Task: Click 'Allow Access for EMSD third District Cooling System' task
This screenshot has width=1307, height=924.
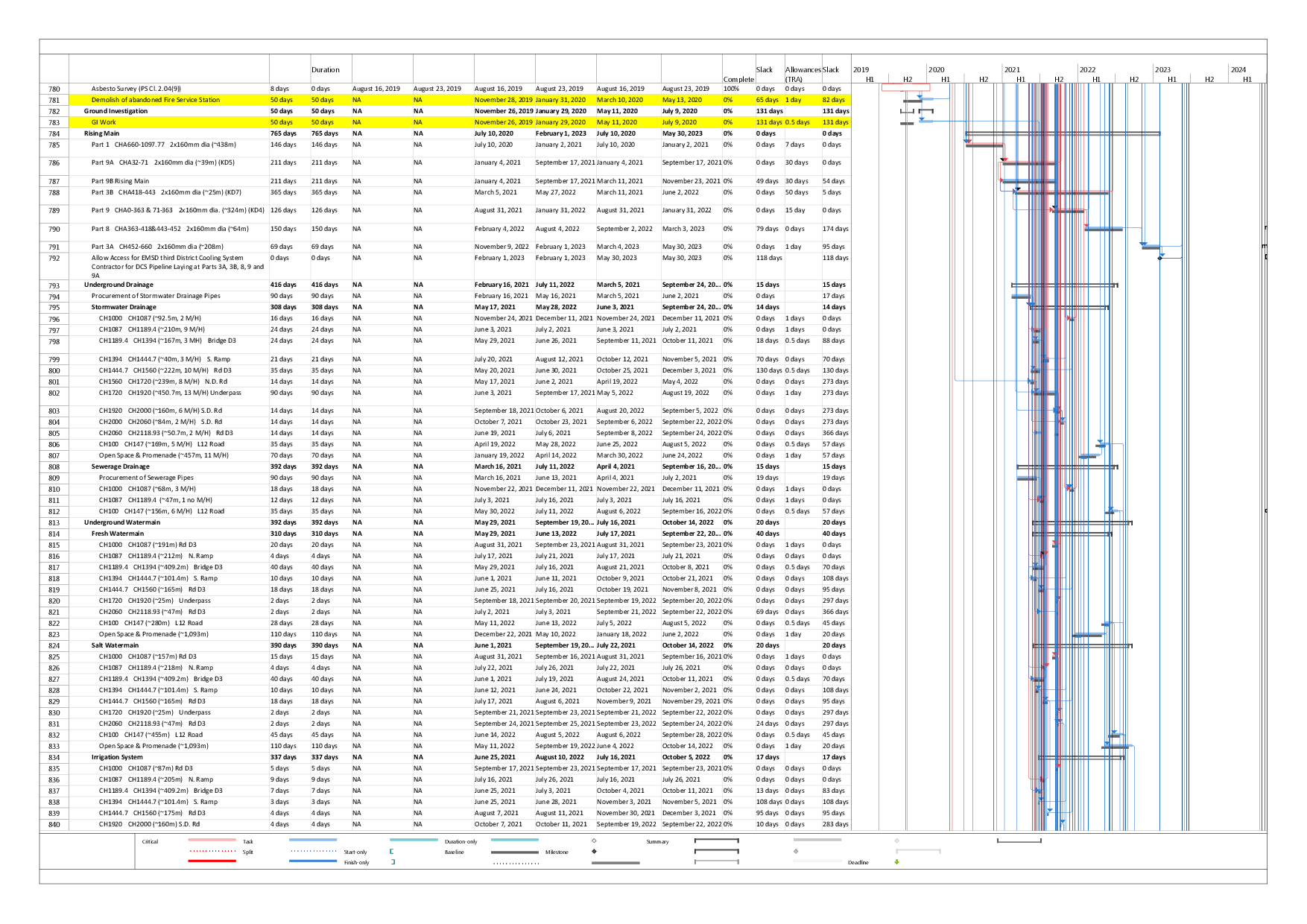Action: (177, 267)
